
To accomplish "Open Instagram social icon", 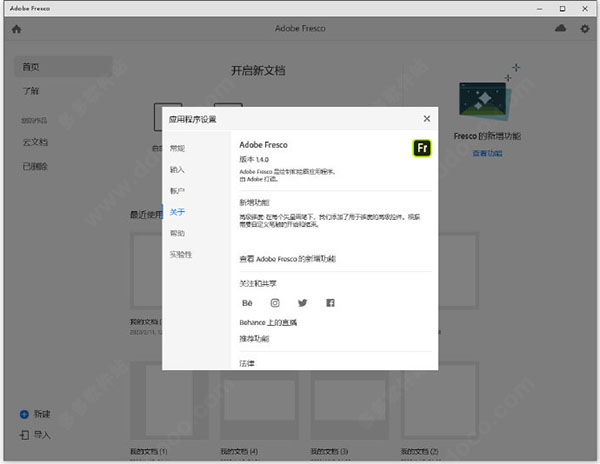I will click(275, 303).
